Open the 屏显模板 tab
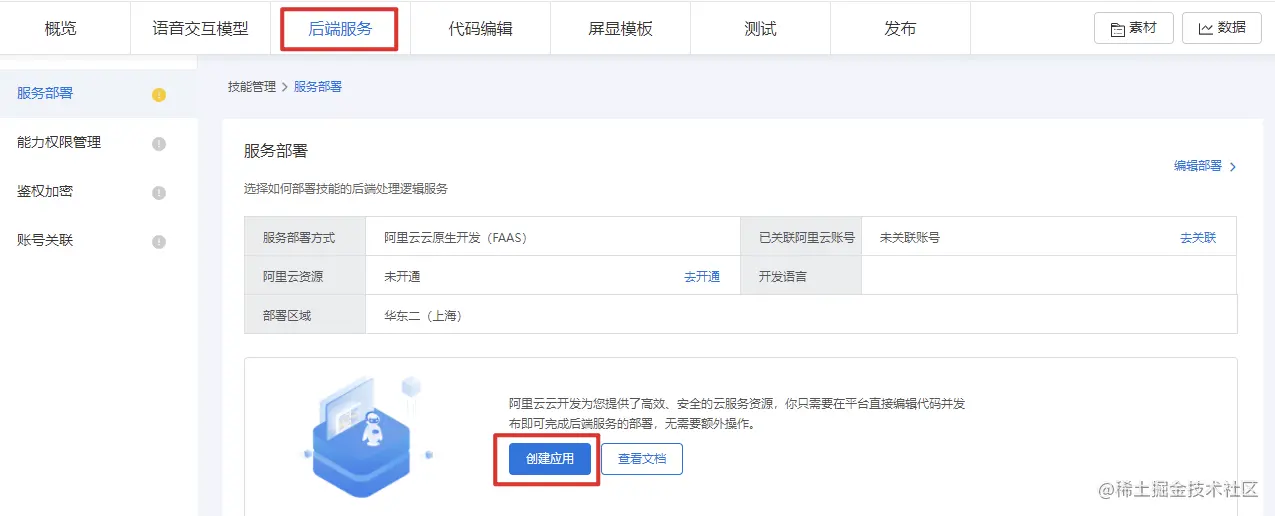1275x516 pixels. tap(620, 29)
